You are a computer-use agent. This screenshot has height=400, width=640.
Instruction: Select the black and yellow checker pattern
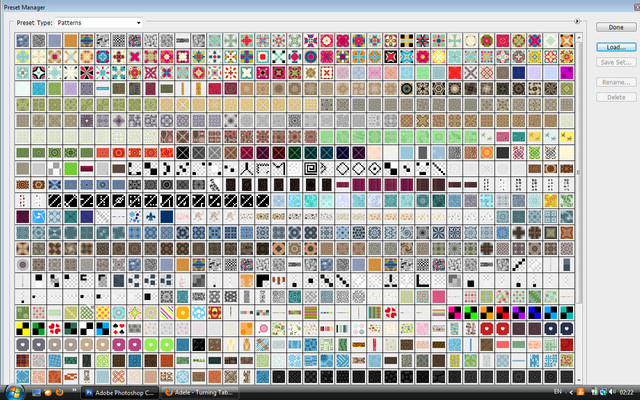[22, 329]
